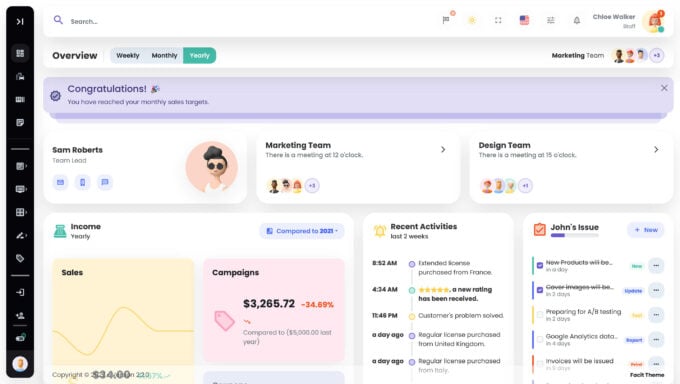Viewport: 680px width, 384px height.
Task: Click the New button in John's Issue
Action: (x=646, y=230)
